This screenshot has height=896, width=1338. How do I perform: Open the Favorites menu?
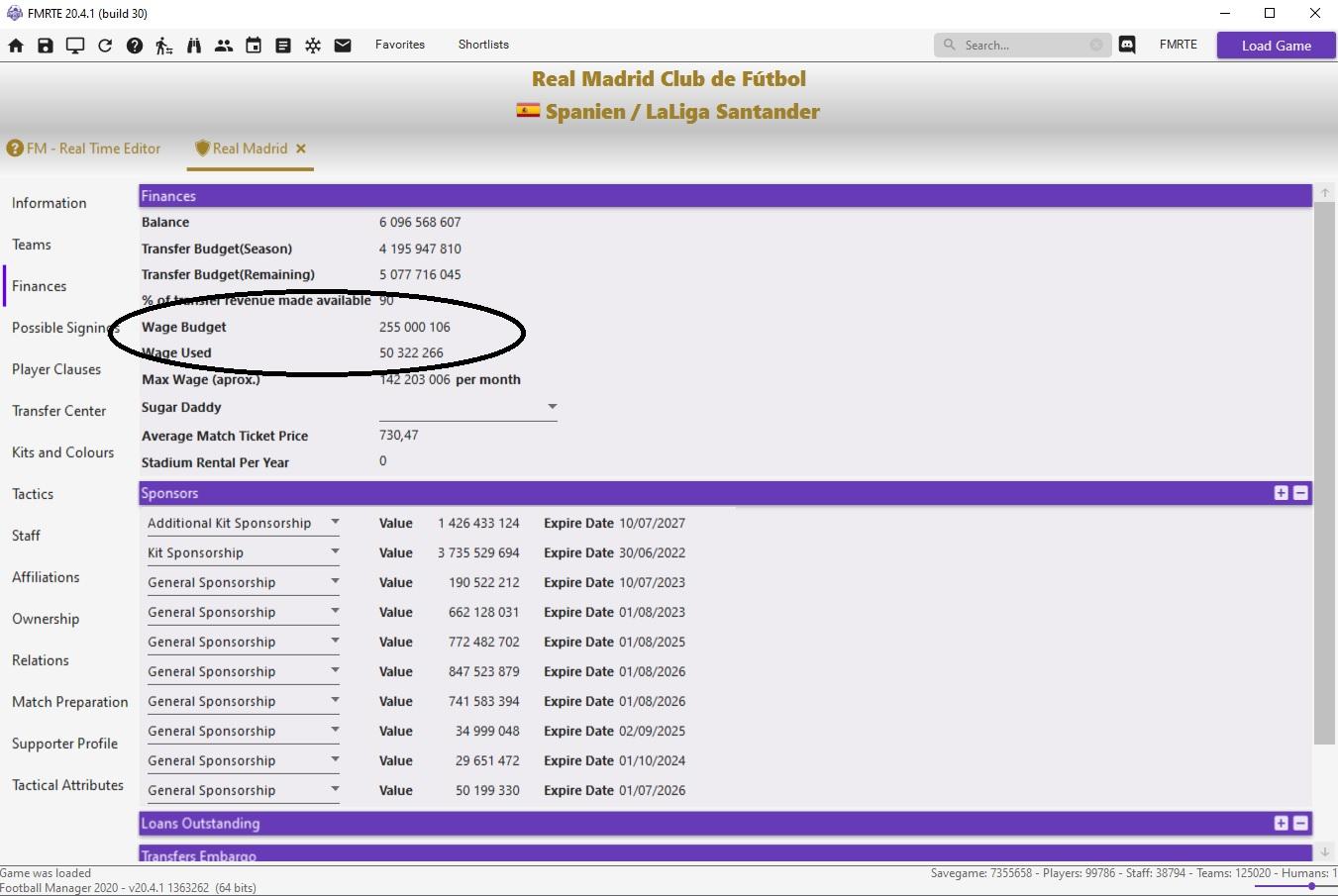pos(400,45)
